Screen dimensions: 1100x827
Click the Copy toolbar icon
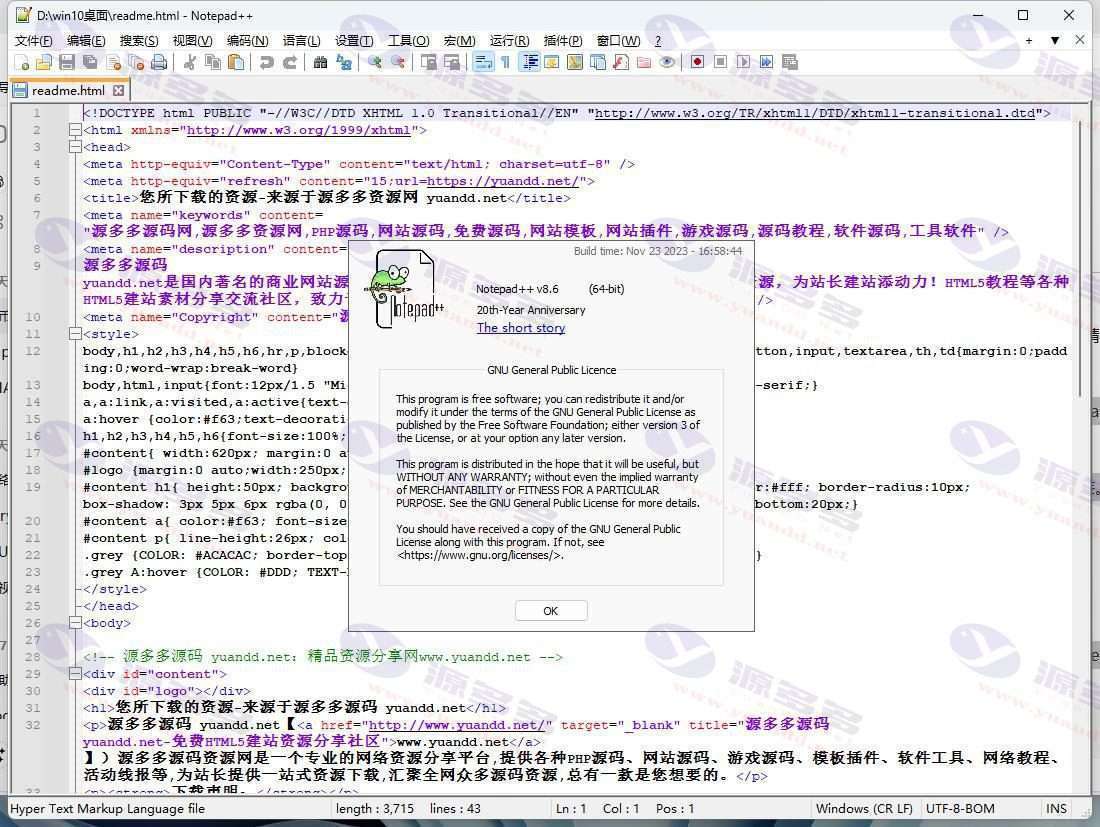pos(213,62)
